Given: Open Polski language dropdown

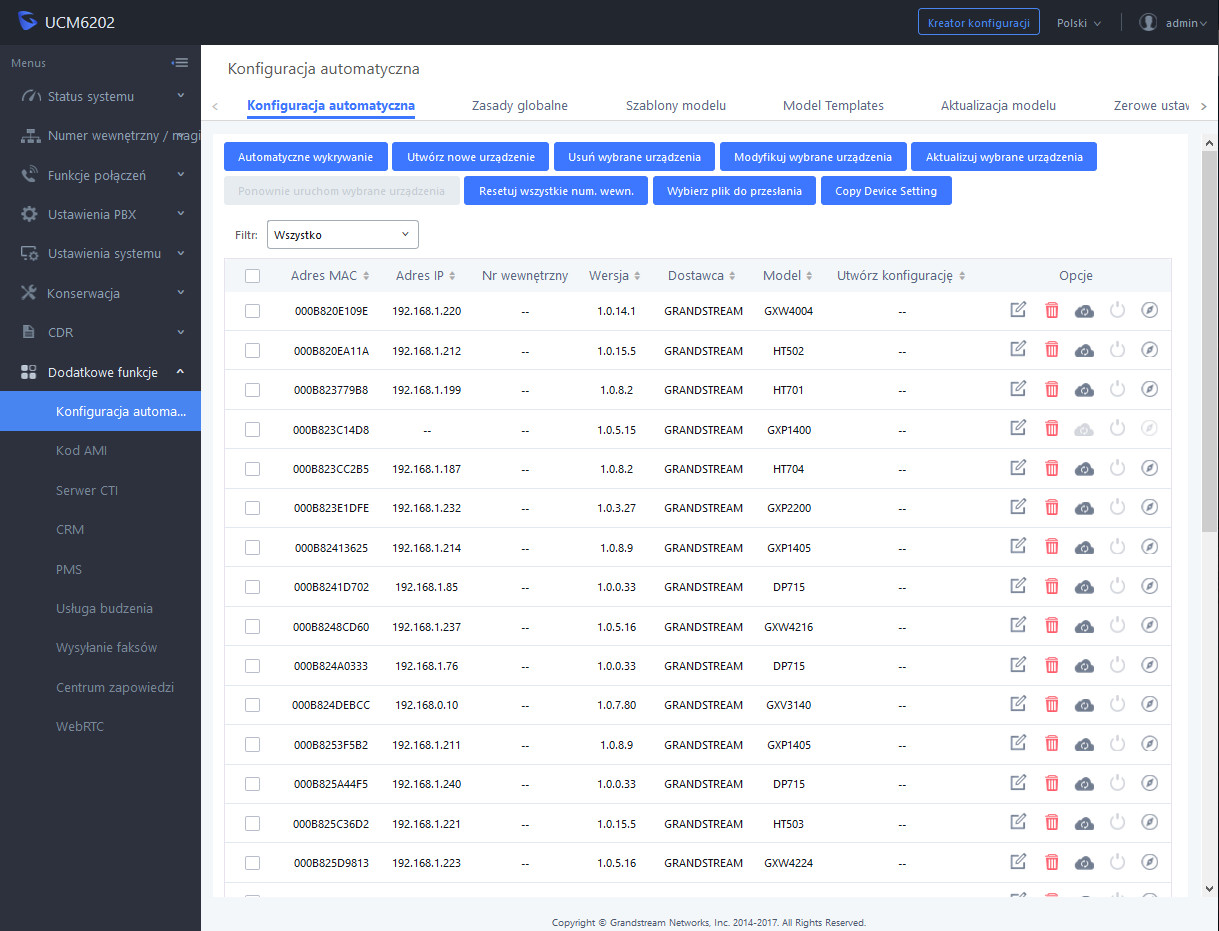Looking at the screenshot, I should [1078, 23].
